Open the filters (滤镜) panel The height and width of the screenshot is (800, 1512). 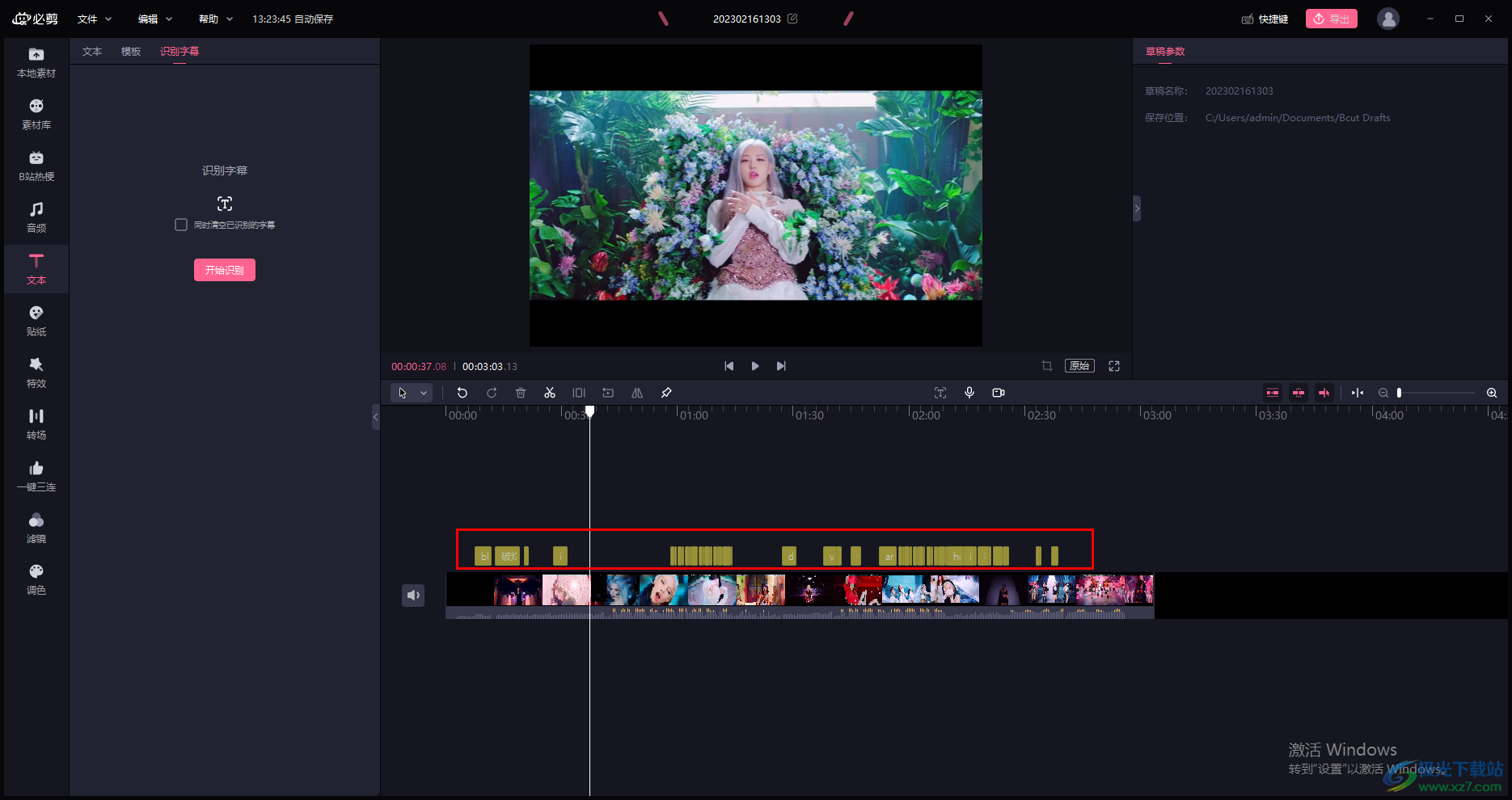click(x=36, y=528)
